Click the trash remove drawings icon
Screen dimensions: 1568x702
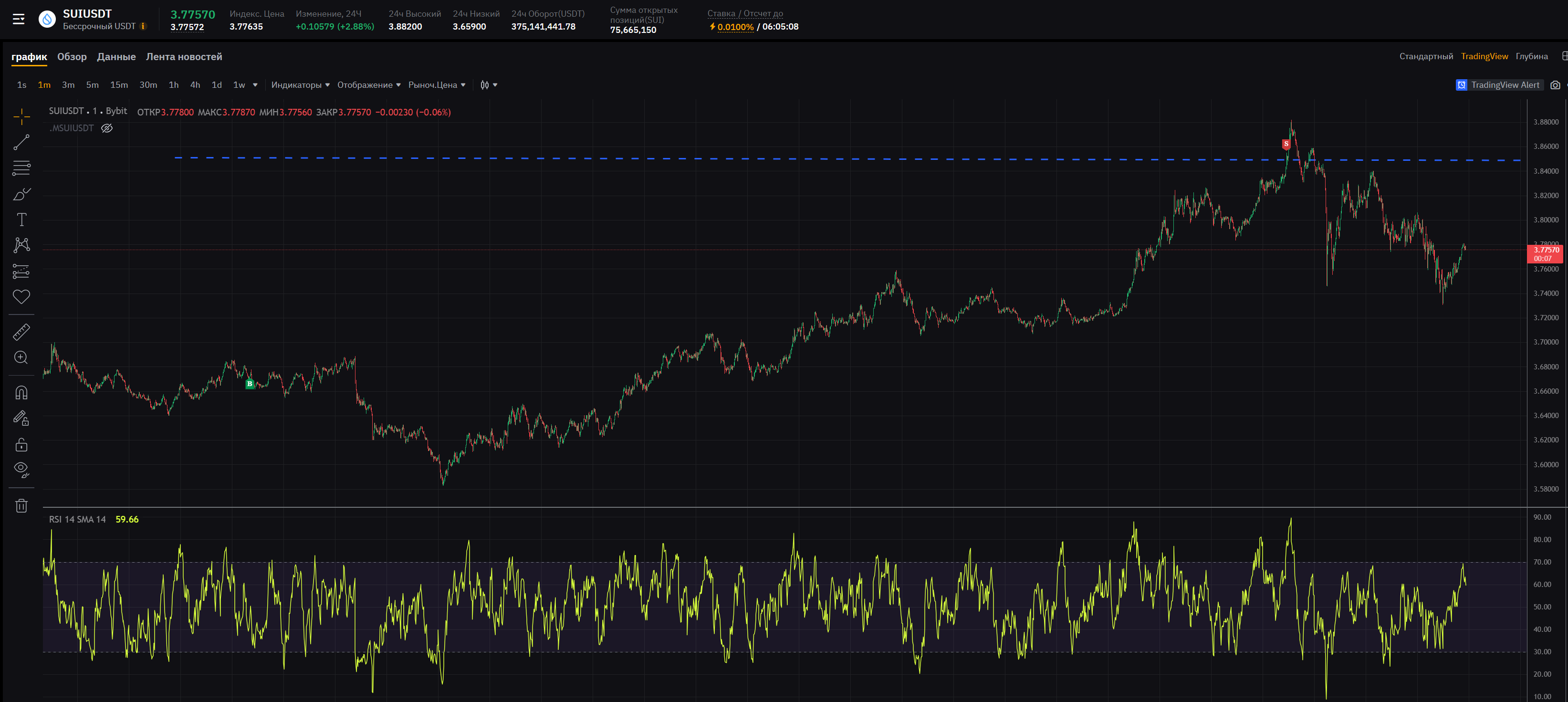[x=21, y=505]
